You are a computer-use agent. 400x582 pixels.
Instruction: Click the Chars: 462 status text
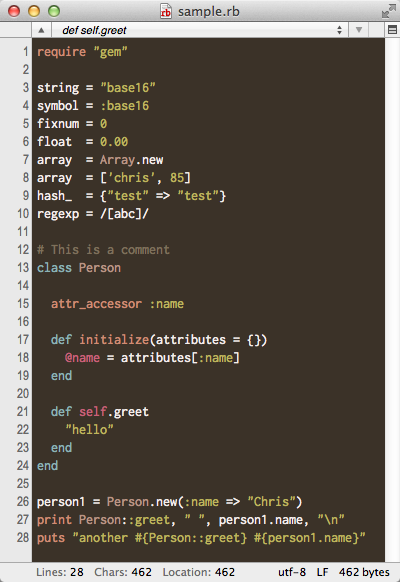pos(123,572)
